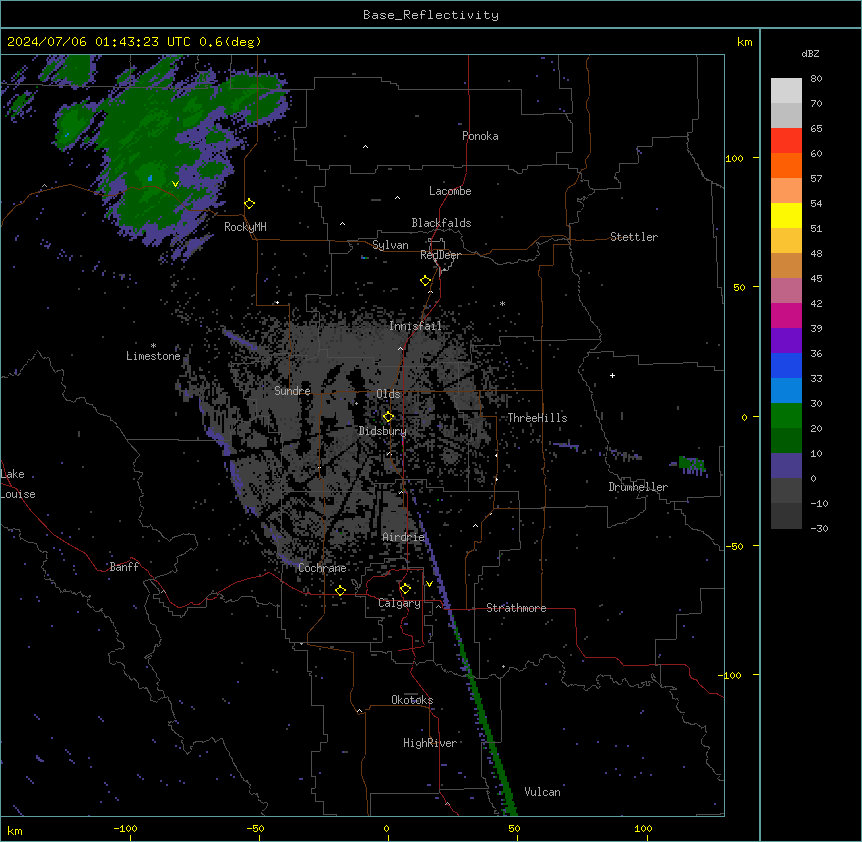Viewport: 862px width, 842px height.
Task: Click the Ponoka town label
Action: tap(480, 136)
